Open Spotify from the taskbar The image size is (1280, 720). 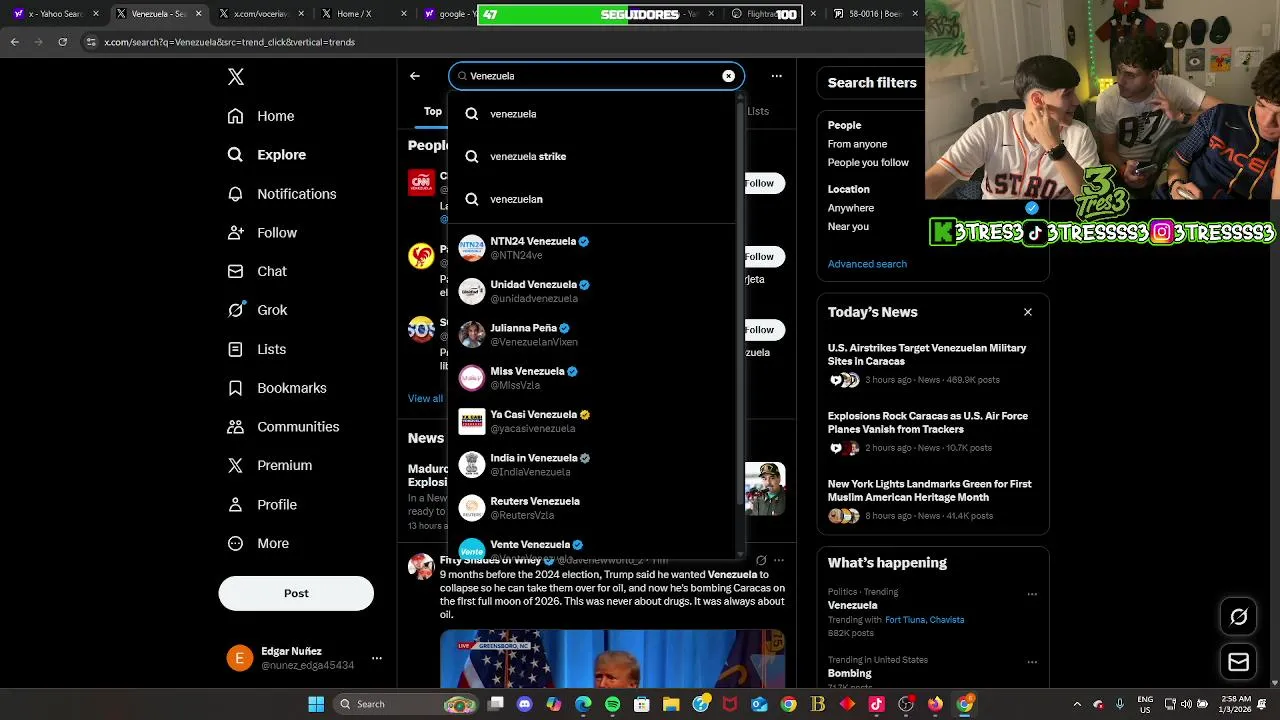pos(612,704)
